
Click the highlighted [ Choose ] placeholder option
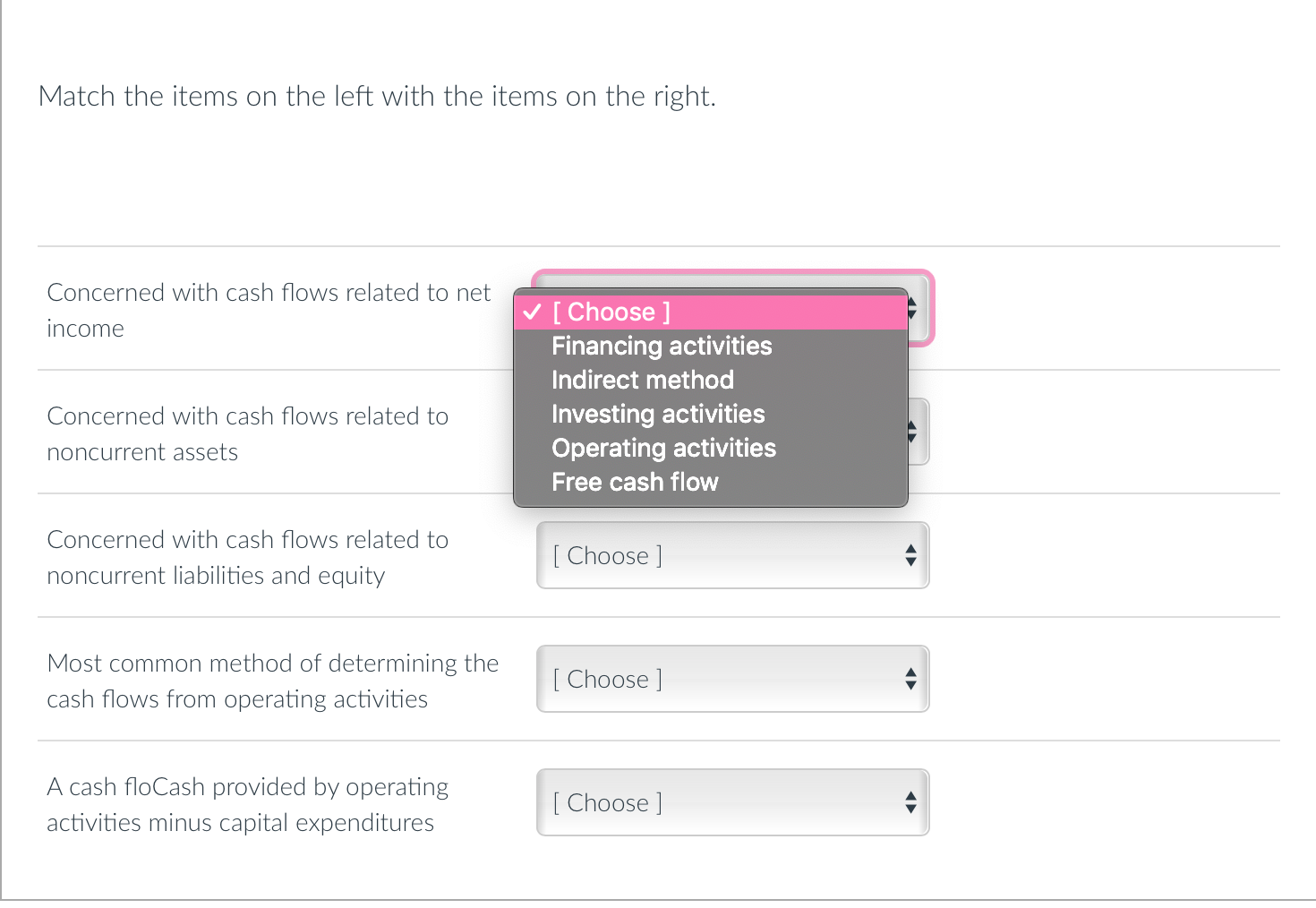point(611,313)
